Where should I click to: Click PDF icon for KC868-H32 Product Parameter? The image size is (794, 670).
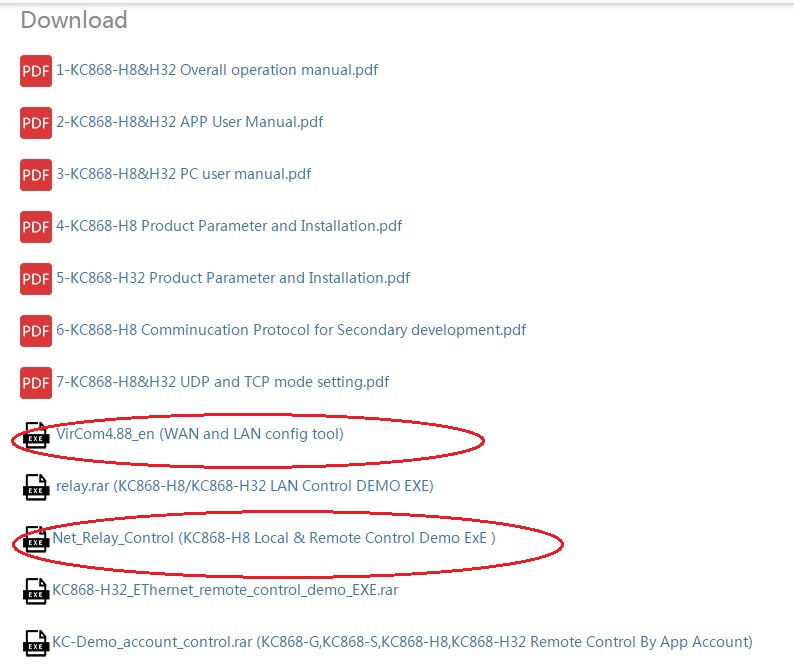pos(36,279)
